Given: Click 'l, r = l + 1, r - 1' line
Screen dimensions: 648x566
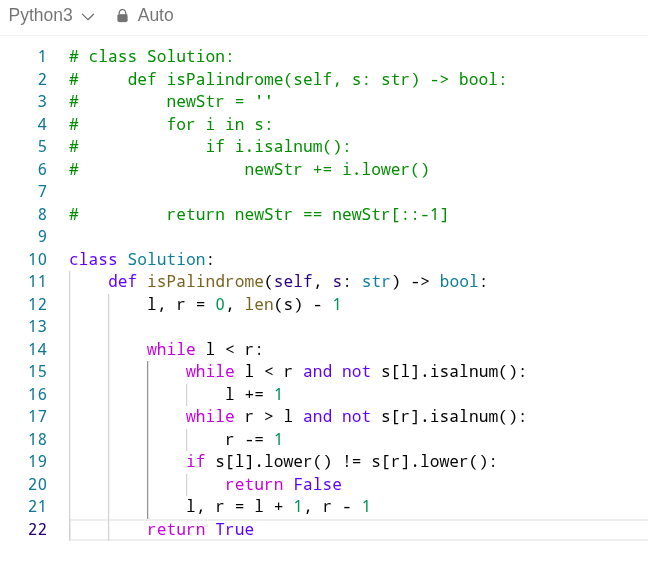Looking at the screenshot, I should [278, 507].
